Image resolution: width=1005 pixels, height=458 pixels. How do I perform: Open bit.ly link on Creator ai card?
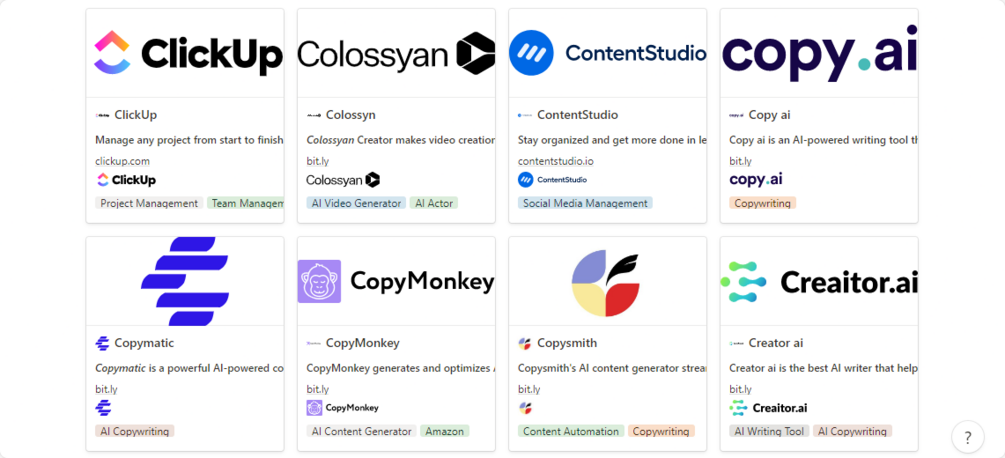(740, 389)
